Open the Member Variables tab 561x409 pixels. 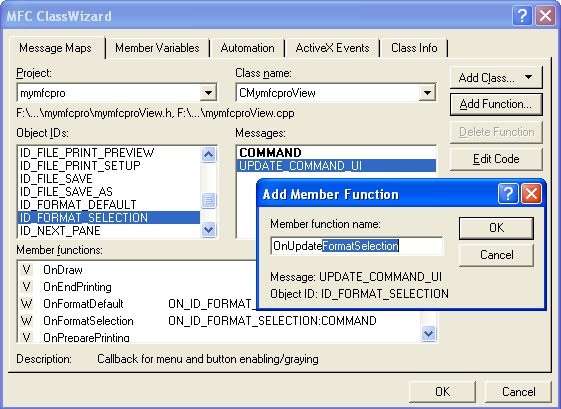point(157,48)
